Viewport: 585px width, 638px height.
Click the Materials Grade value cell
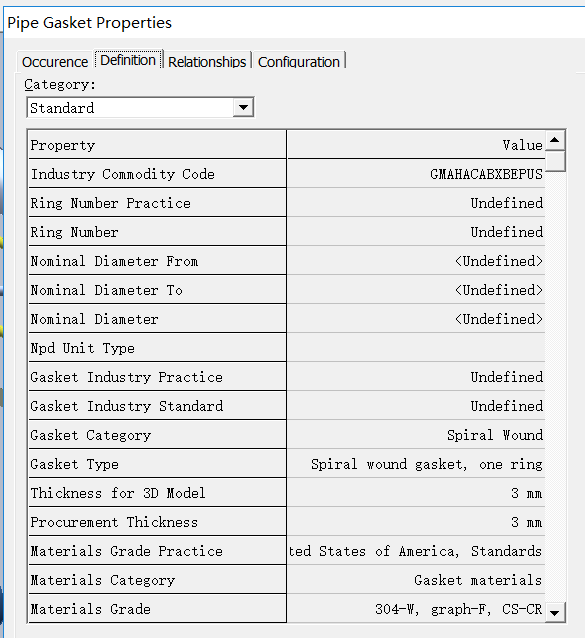click(x=416, y=609)
